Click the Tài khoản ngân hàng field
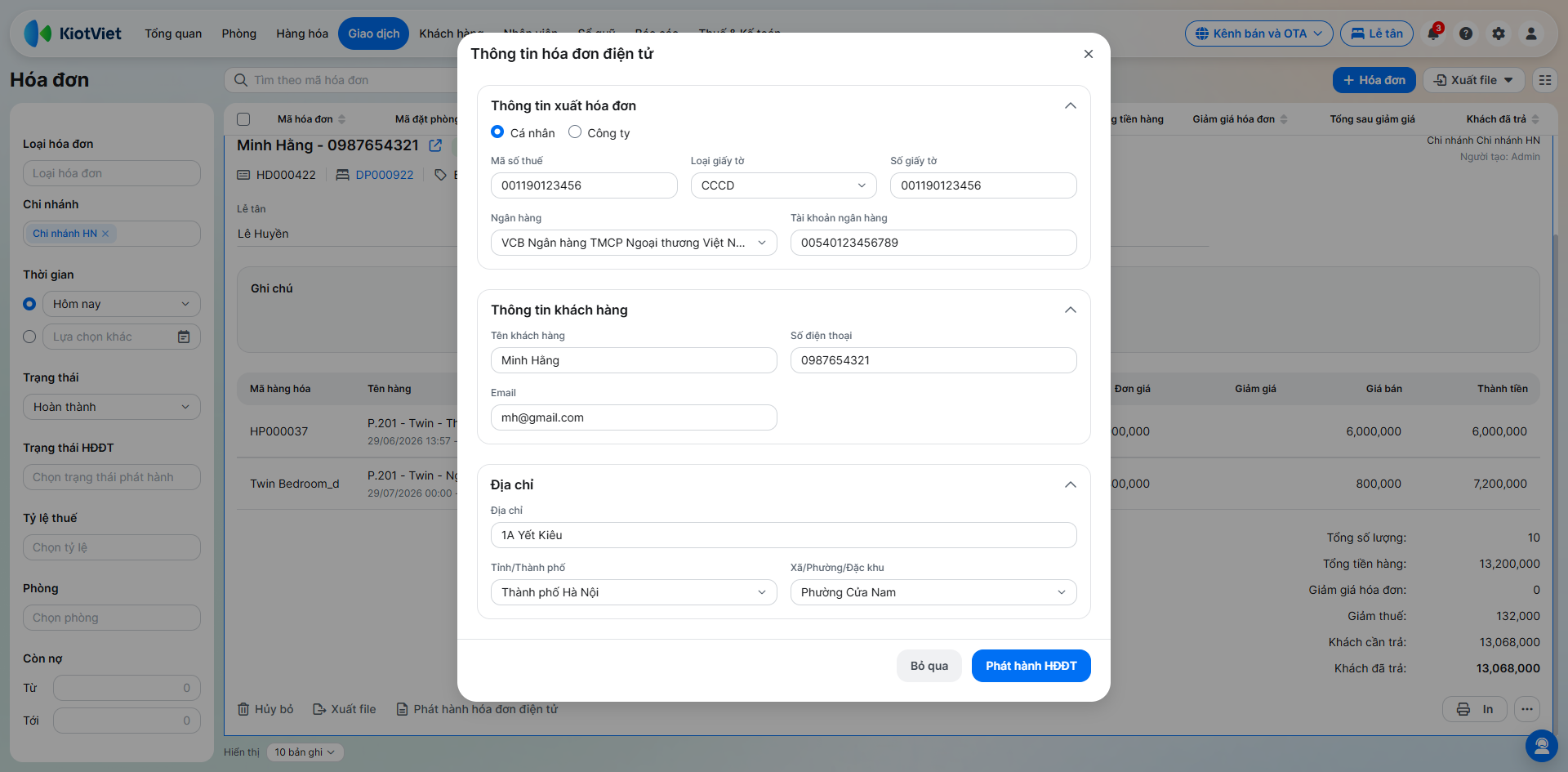Image resolution: width=1568 pixels, height=772 pixels. (x=933, y=243)
